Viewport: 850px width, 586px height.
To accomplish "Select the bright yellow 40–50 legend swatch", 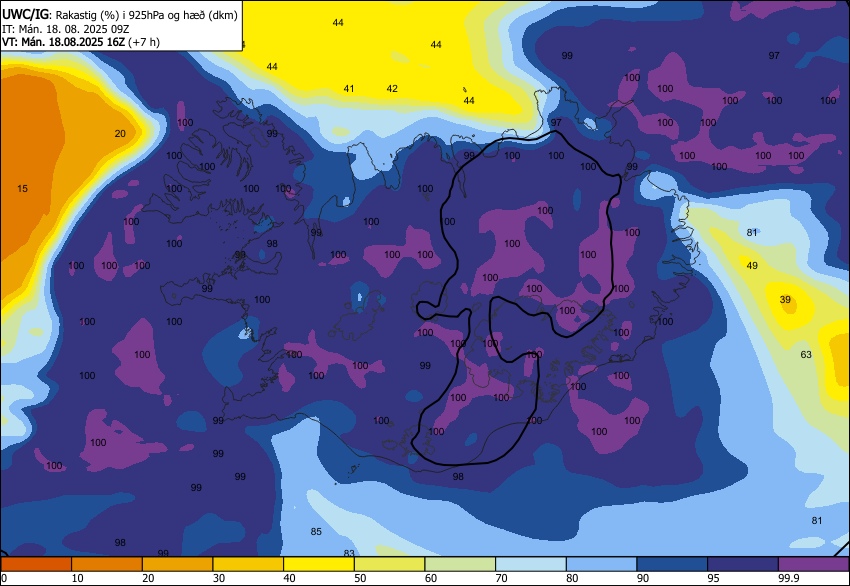I will 319,564.
